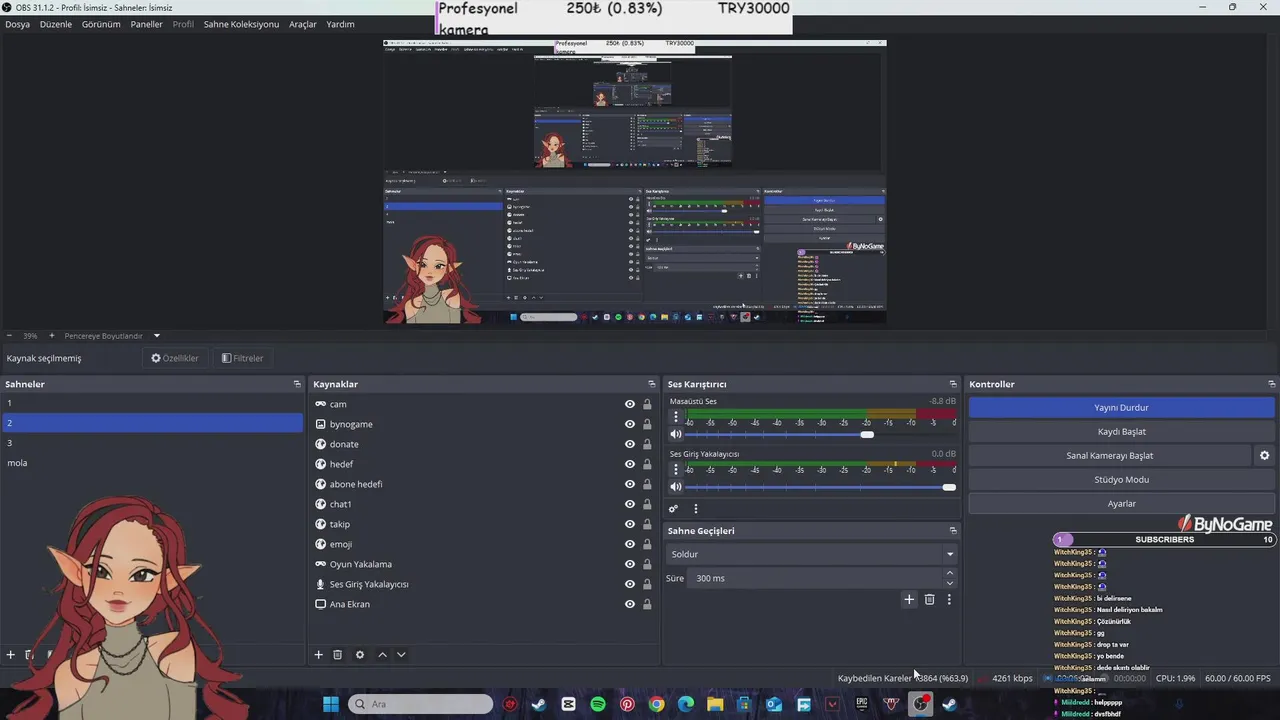
Task: Undock the Kontroller panel
Action: [x=1272, y=384]
